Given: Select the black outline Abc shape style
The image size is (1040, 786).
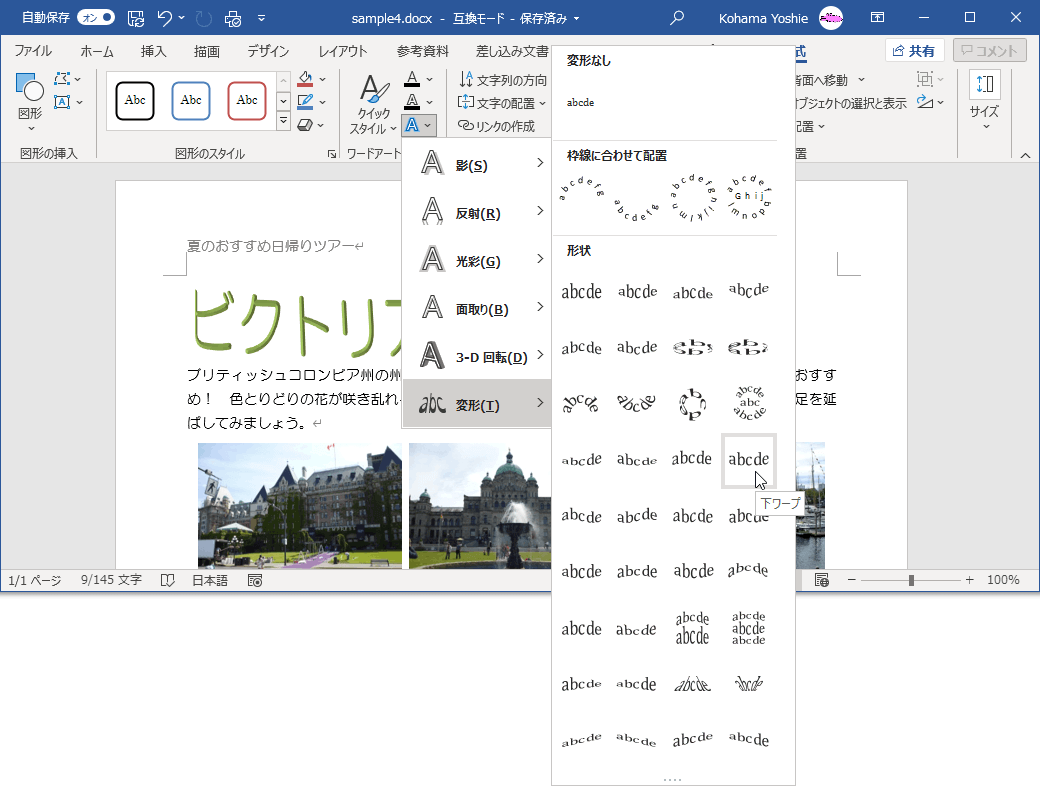Looking at the screenshot, I should (135, 101).
